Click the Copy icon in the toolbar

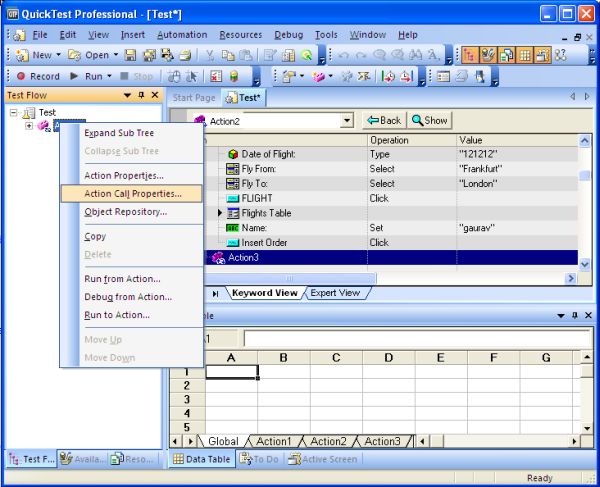(228, 55)
